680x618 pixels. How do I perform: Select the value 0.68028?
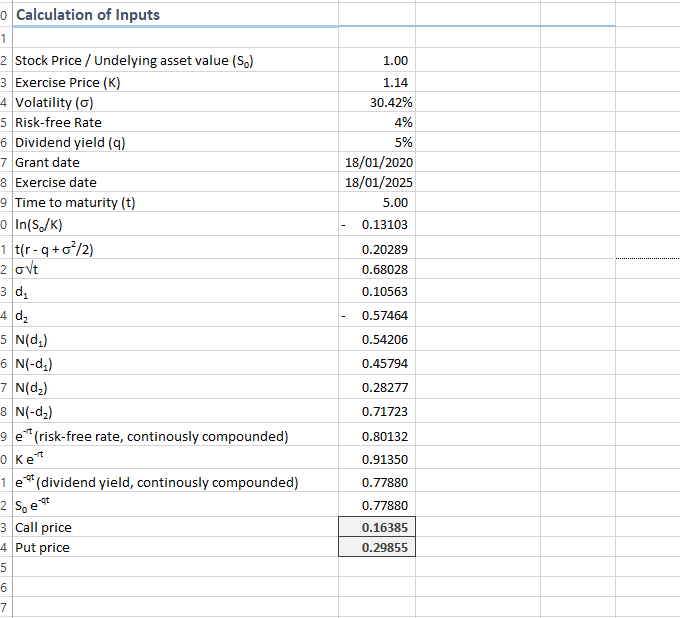coord(377,269)
